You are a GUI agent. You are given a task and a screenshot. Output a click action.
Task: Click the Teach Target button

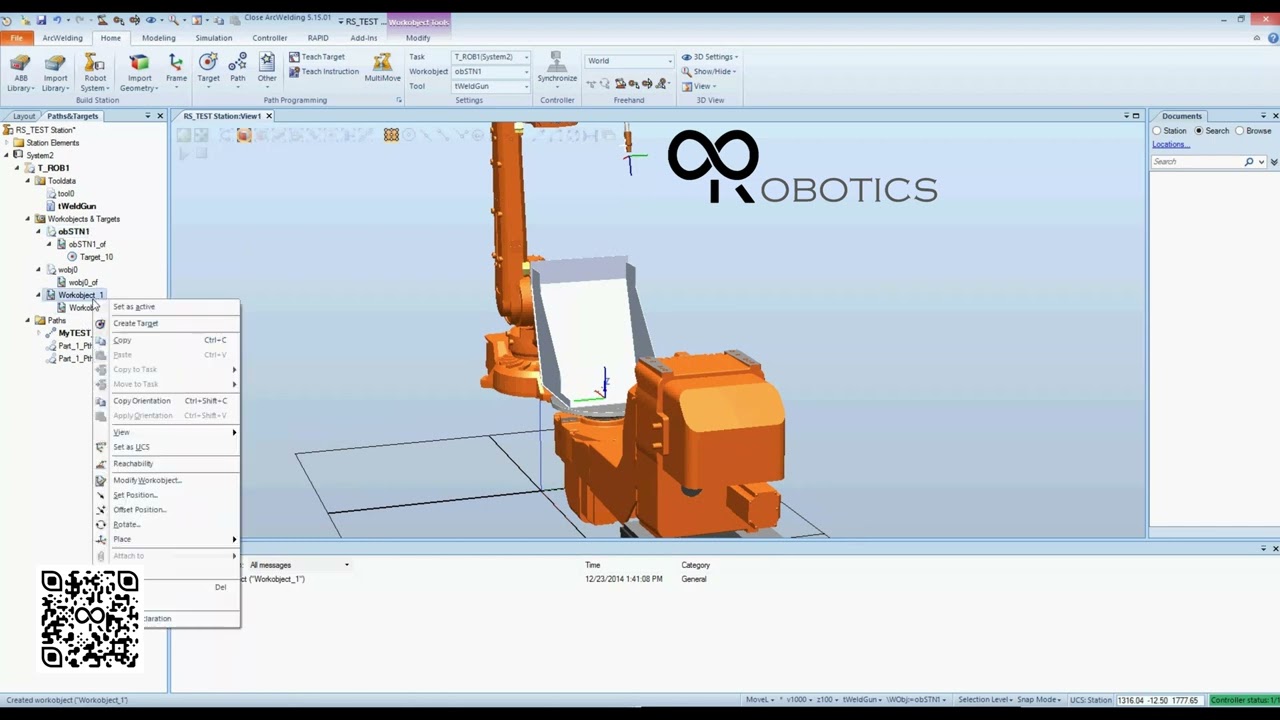pos(317,57)
